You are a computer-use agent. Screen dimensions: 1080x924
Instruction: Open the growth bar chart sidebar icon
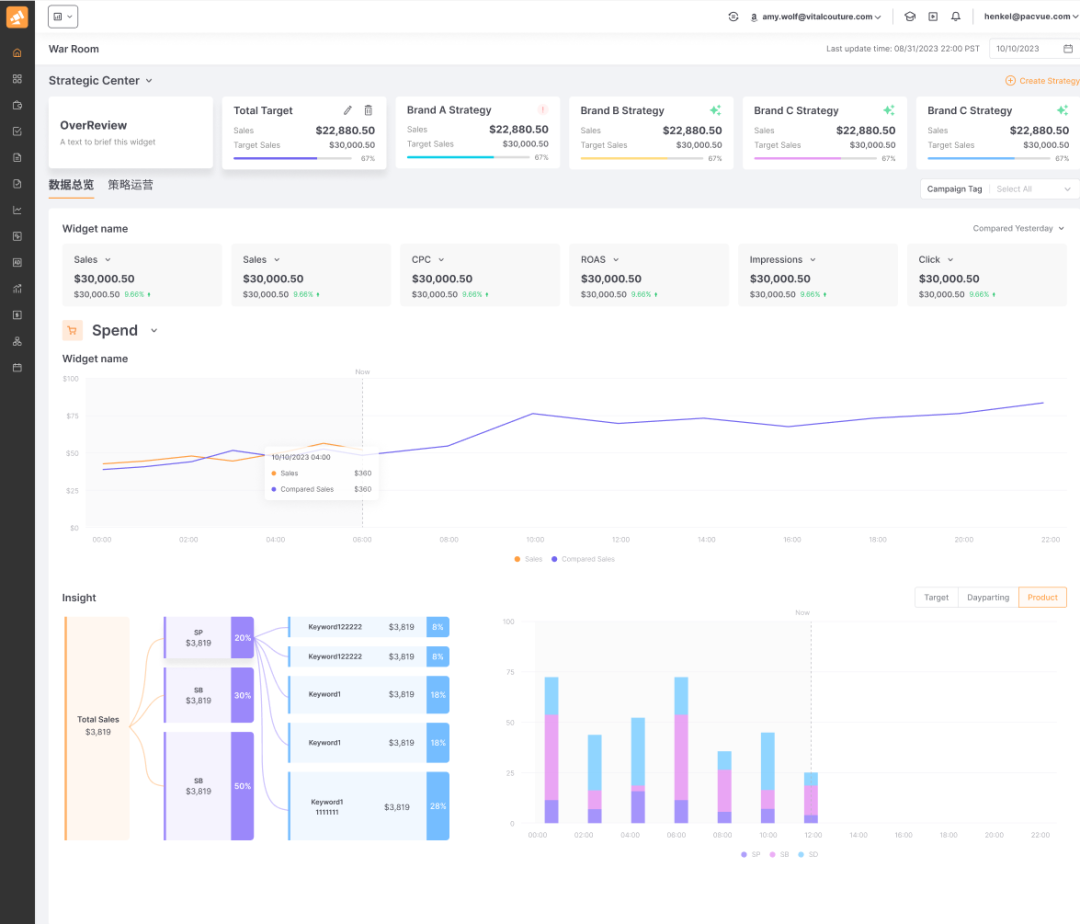click(x=17, y=288)
